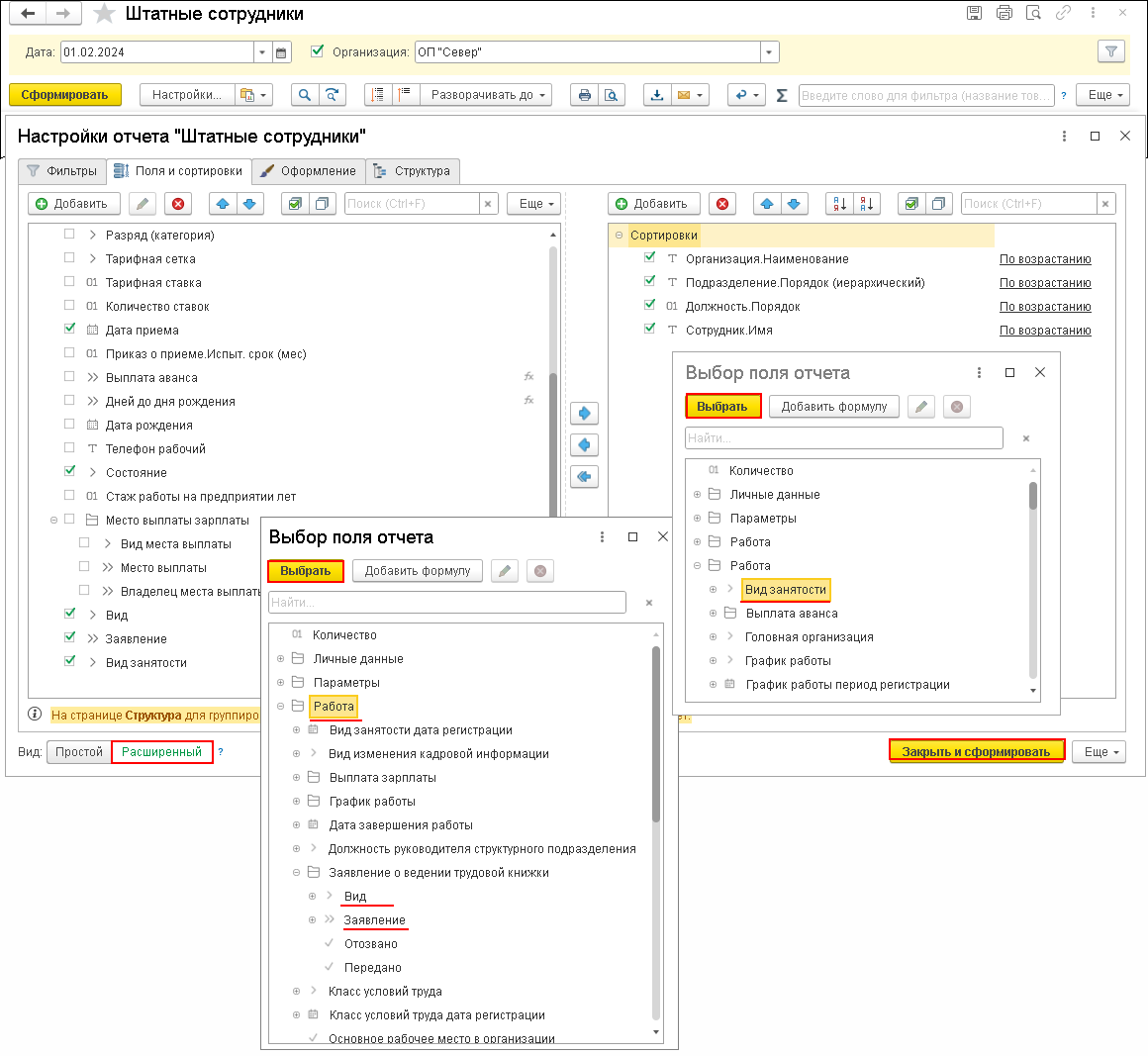1148x1056 pixels.
Task: Change Должность.Порядок sort direction link
Action: tap(1045, 307)
